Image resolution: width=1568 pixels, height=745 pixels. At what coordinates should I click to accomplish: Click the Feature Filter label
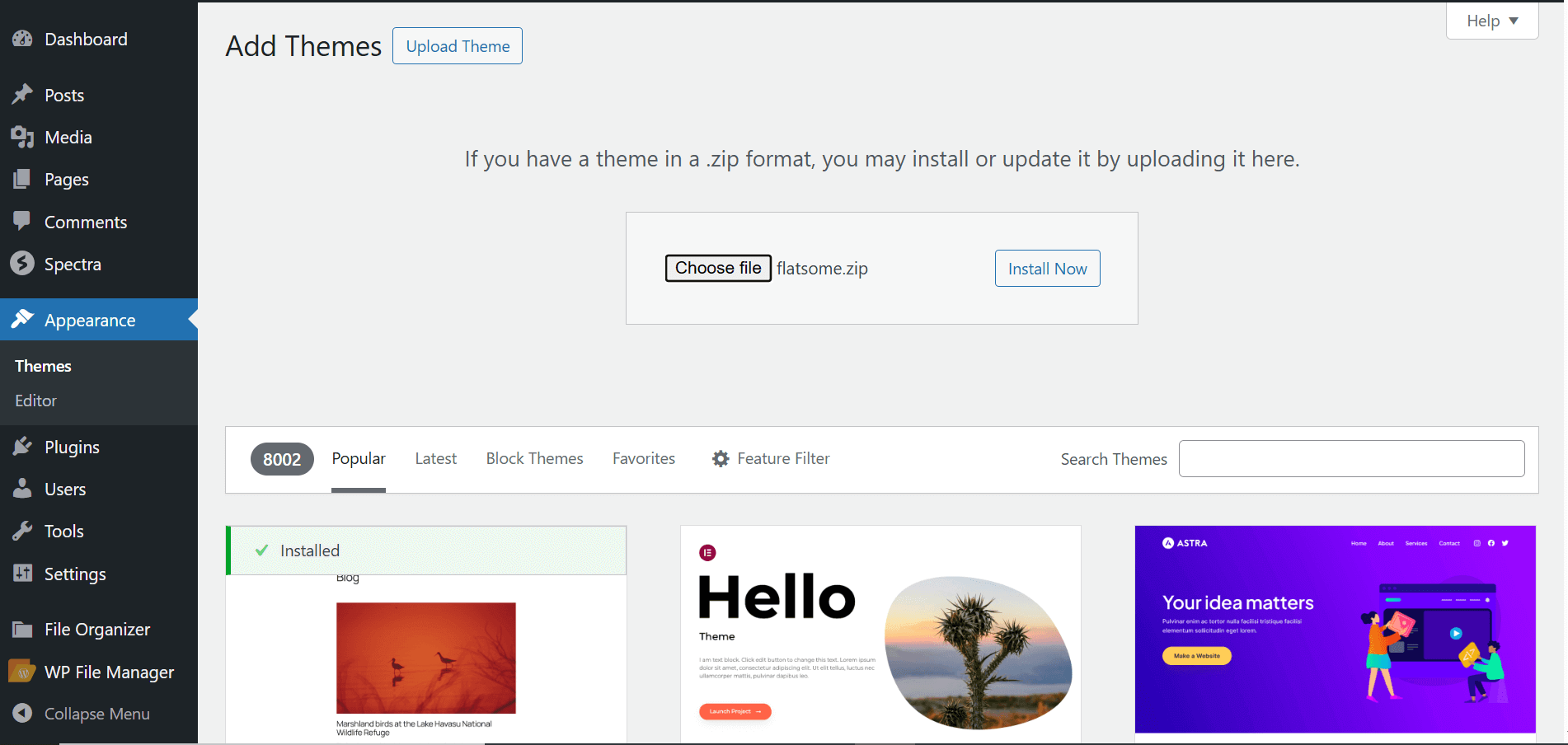pyautogui.click(x=783, y=459)
